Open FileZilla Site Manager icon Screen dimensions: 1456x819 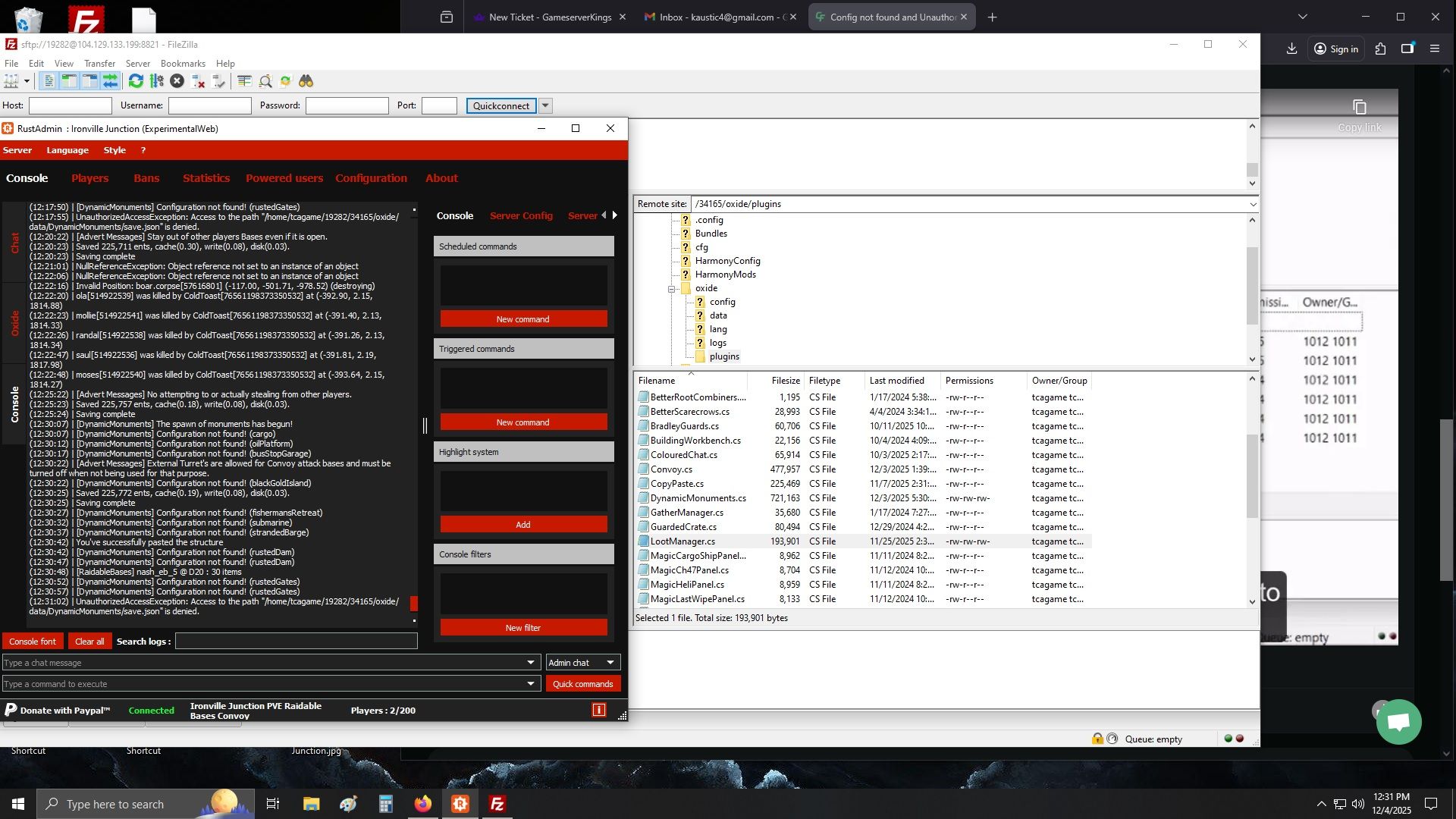11,81
